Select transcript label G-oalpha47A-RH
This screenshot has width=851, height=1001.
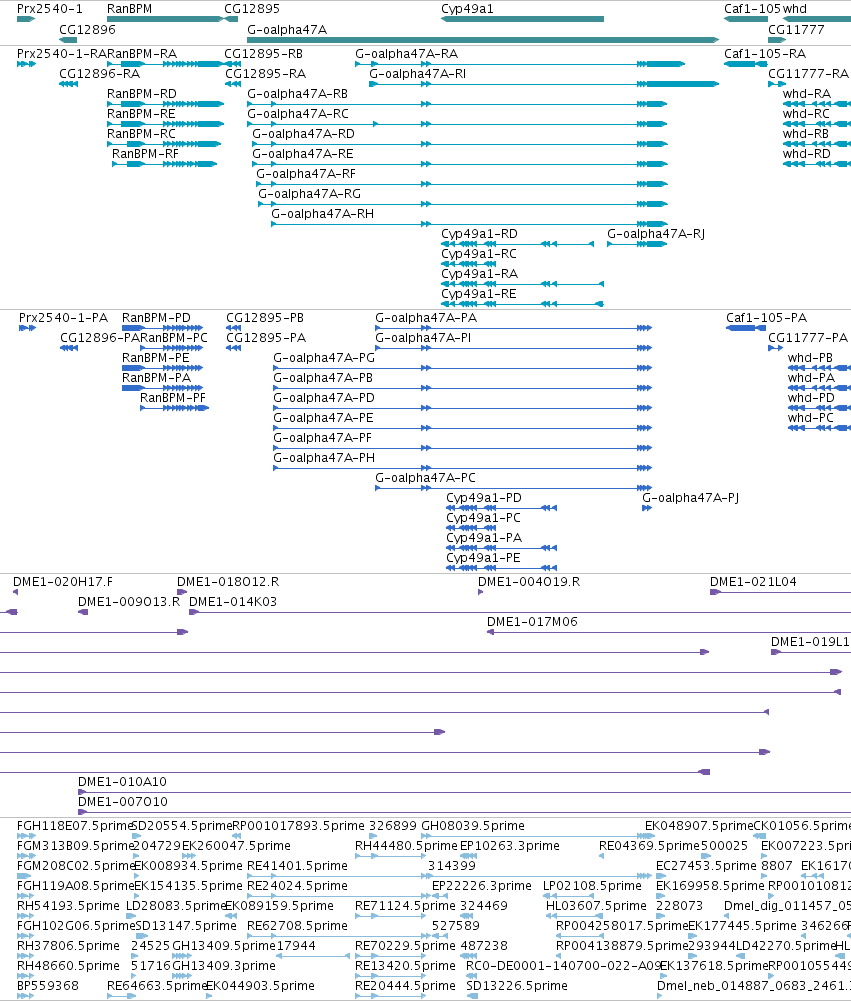322,214
